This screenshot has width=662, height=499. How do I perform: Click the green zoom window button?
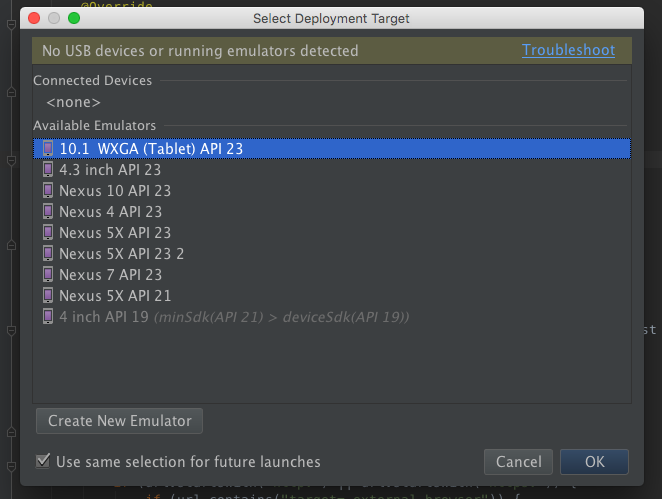pyautogui.click(x=74, y=18)
